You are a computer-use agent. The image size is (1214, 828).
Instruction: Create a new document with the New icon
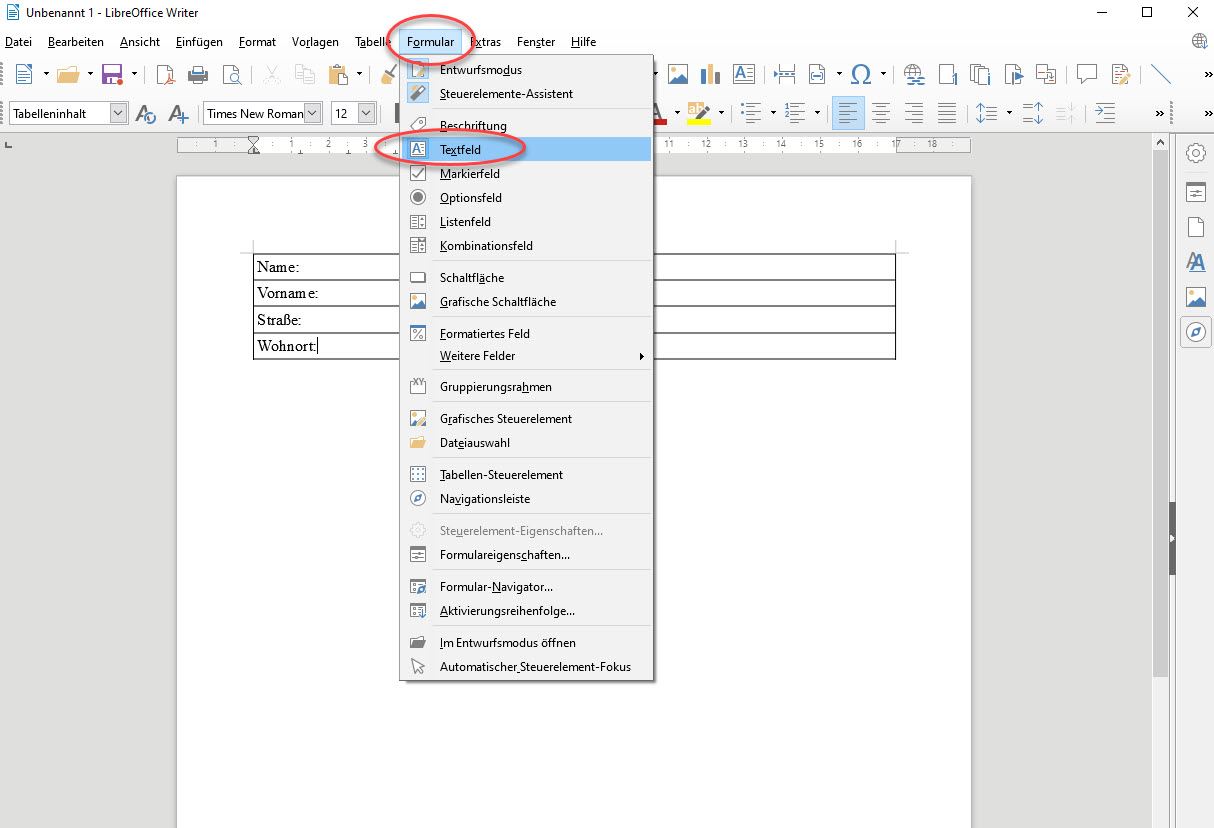coord(23,74)
